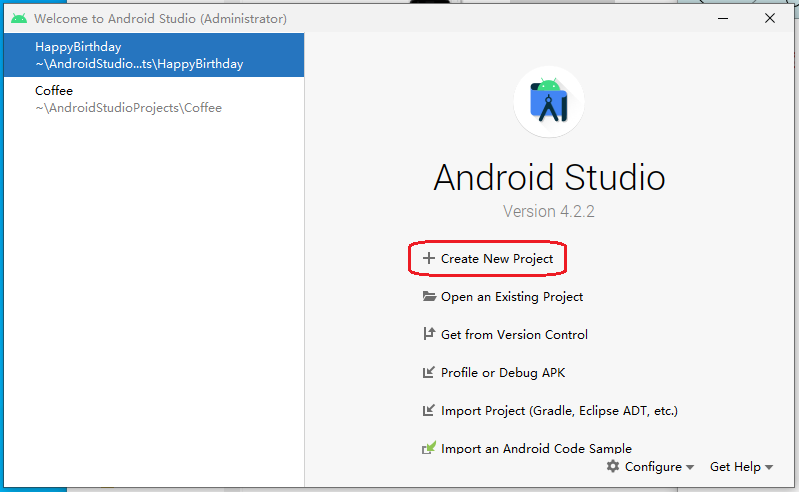Open the recent HappyBirthday project

click(x=154, y=55)
